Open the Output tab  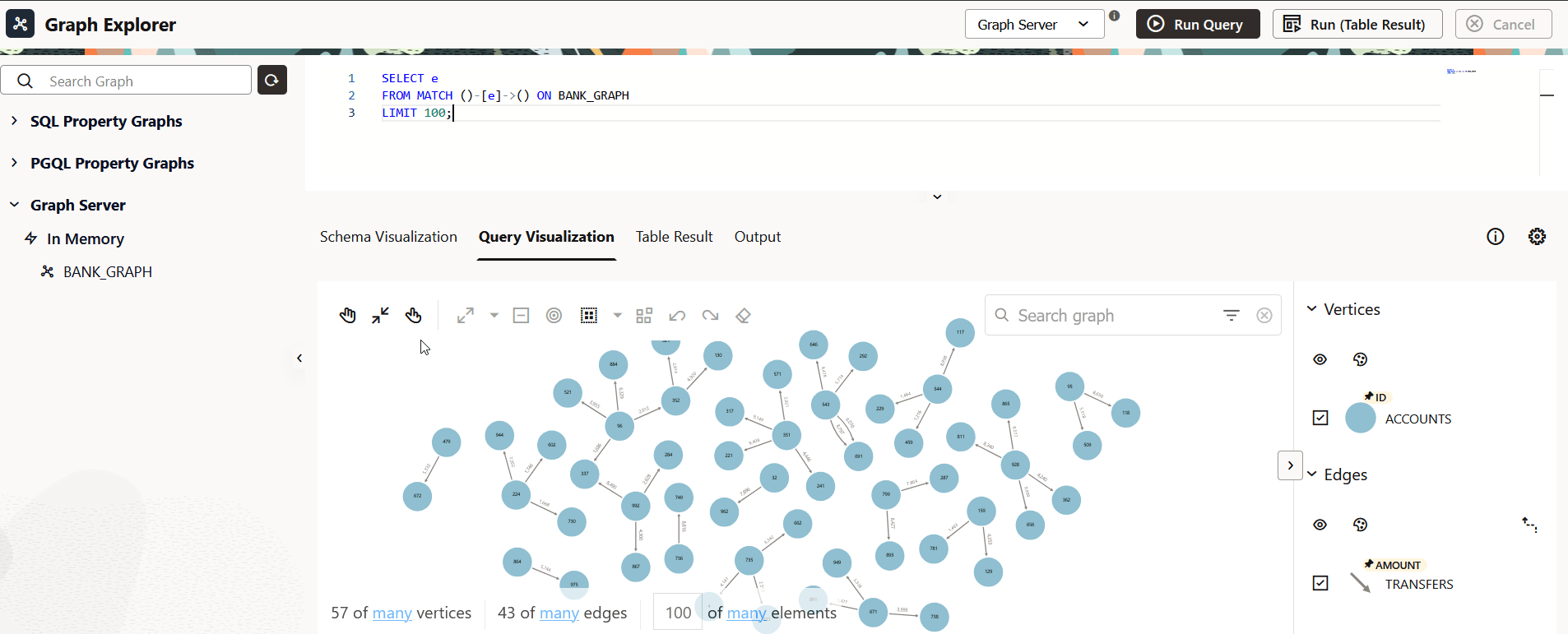tap(758, 237)
